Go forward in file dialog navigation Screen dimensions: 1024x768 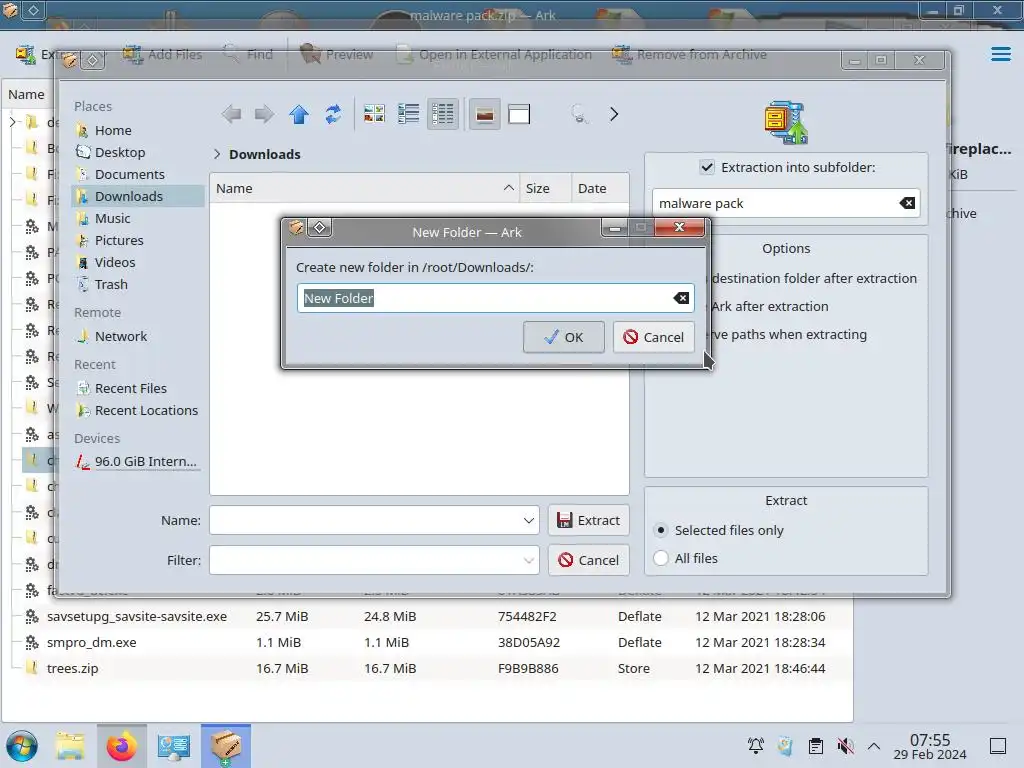pyautogui.click(x=264, y=114)
